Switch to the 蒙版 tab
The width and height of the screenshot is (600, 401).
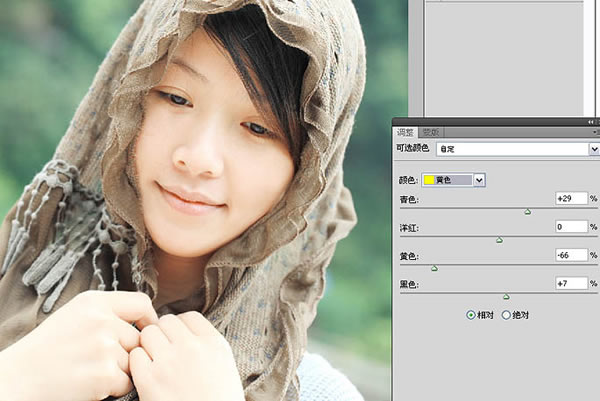click(x=431, y=132)
